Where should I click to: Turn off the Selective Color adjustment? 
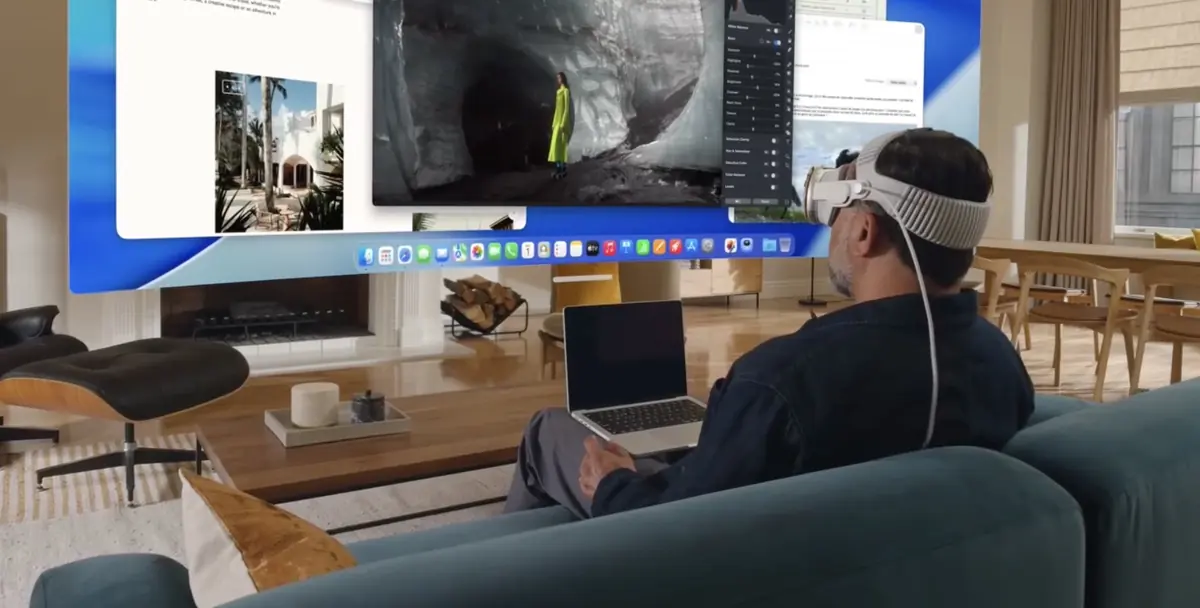[x=773, y=163]
